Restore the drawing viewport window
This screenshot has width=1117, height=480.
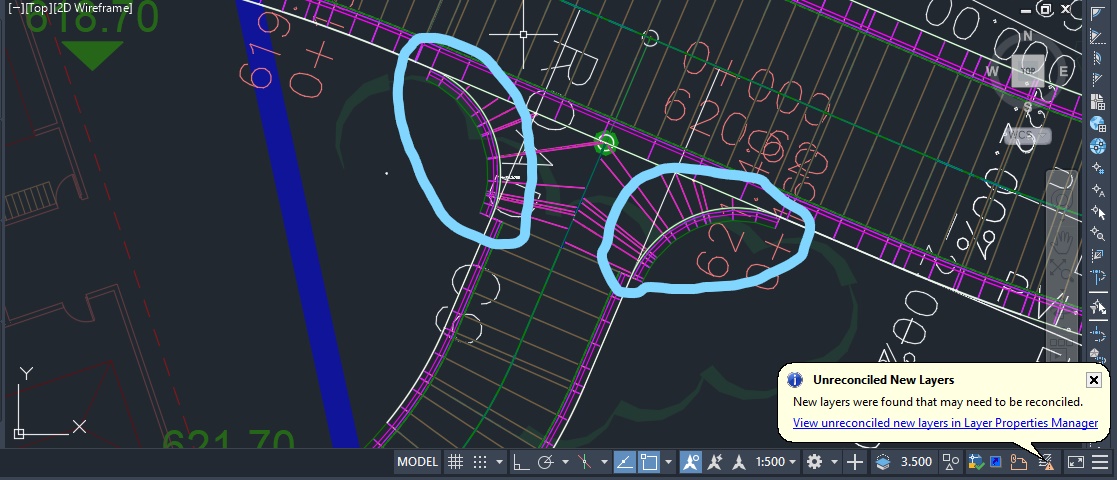pos(1045,9)
